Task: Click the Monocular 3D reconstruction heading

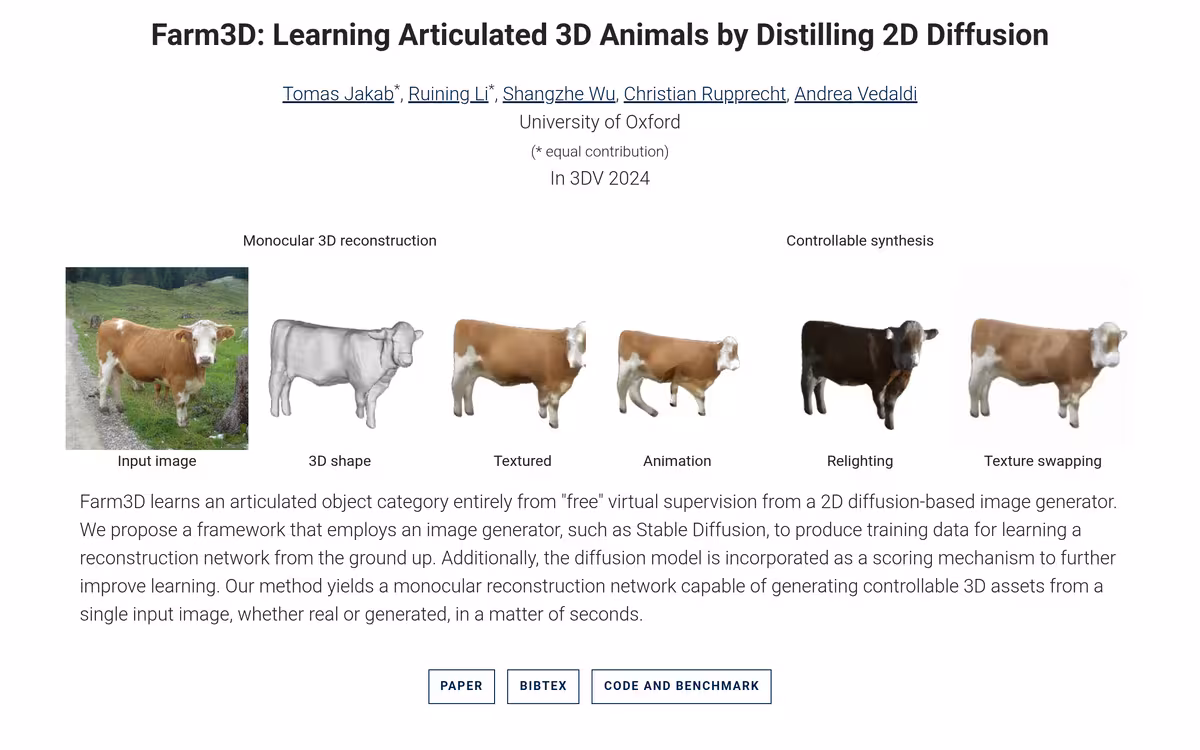Action: pyautogui.click(x=340, y=241)
